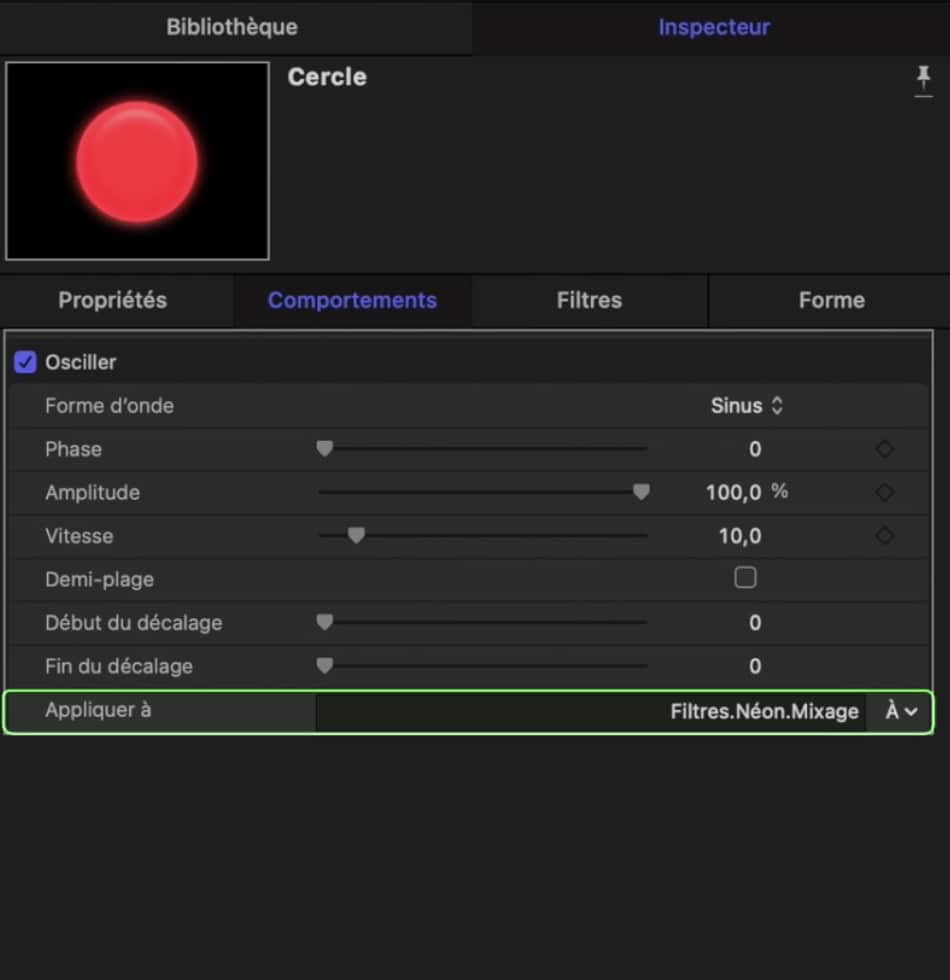Click the Phase value 0
950x980 pixels.
(x=755, y=449)
